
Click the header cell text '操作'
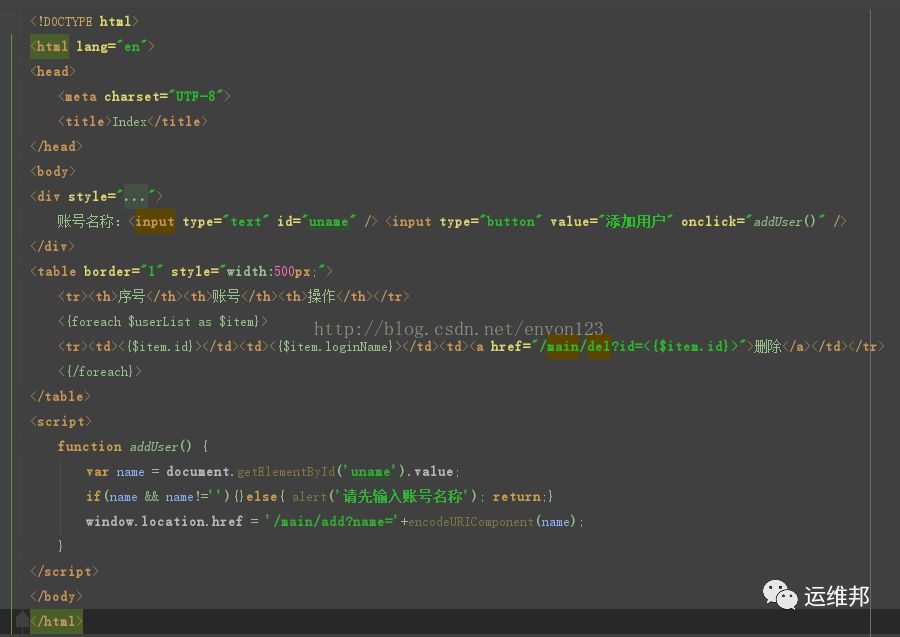point(321,296)
